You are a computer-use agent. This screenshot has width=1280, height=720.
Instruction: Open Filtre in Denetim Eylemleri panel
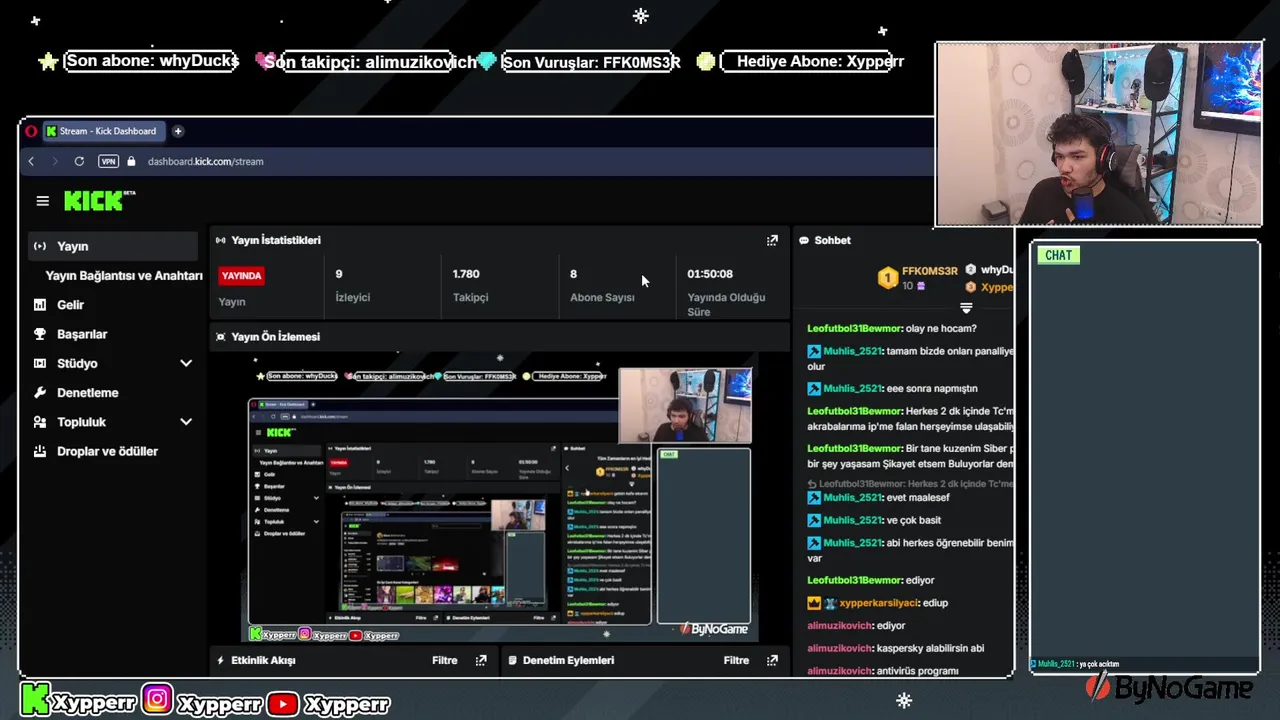(736, 660)
